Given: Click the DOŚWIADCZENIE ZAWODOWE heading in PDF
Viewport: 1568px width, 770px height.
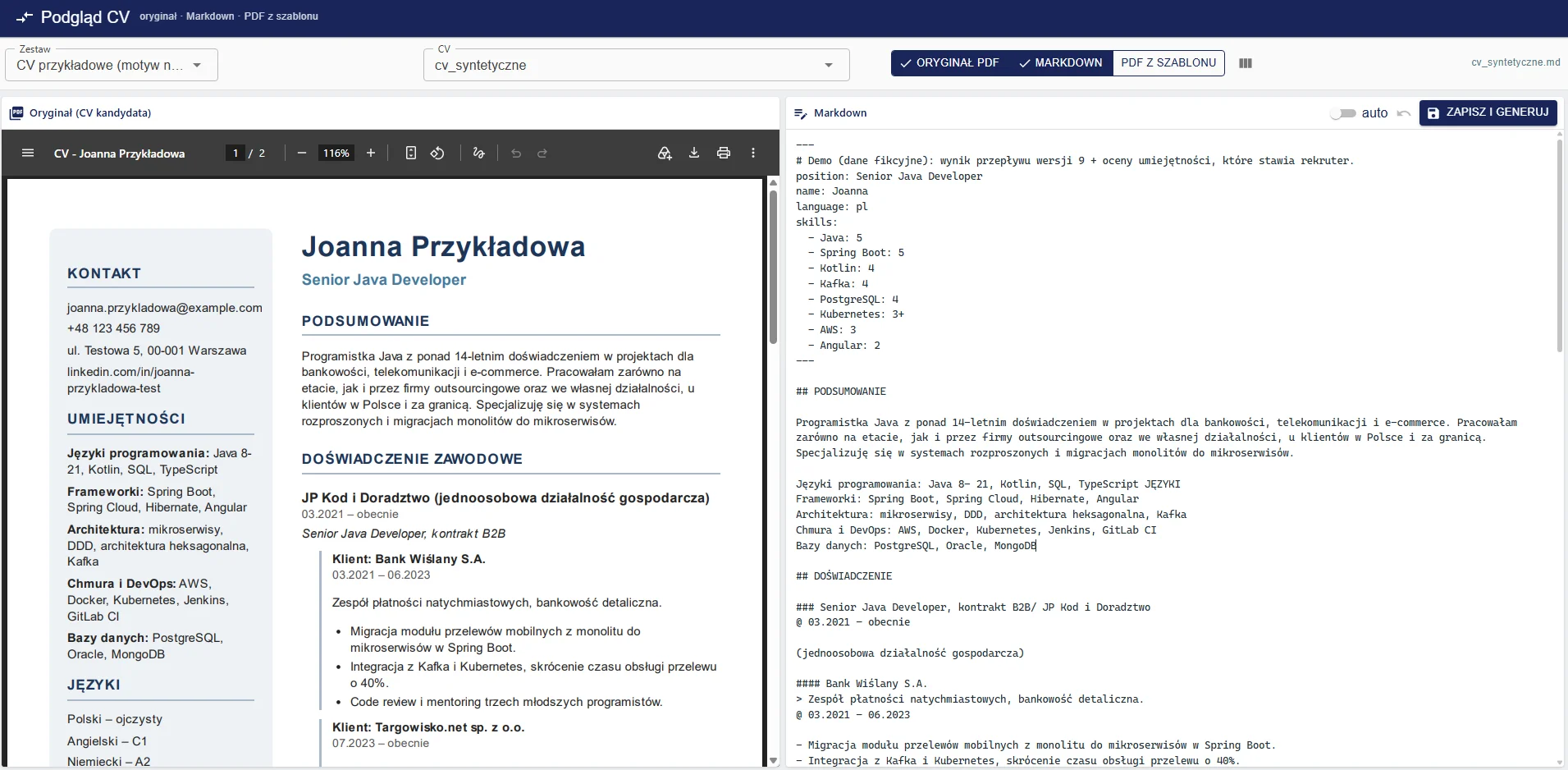Looking at the screenshot, I should [x=412, y=459].
